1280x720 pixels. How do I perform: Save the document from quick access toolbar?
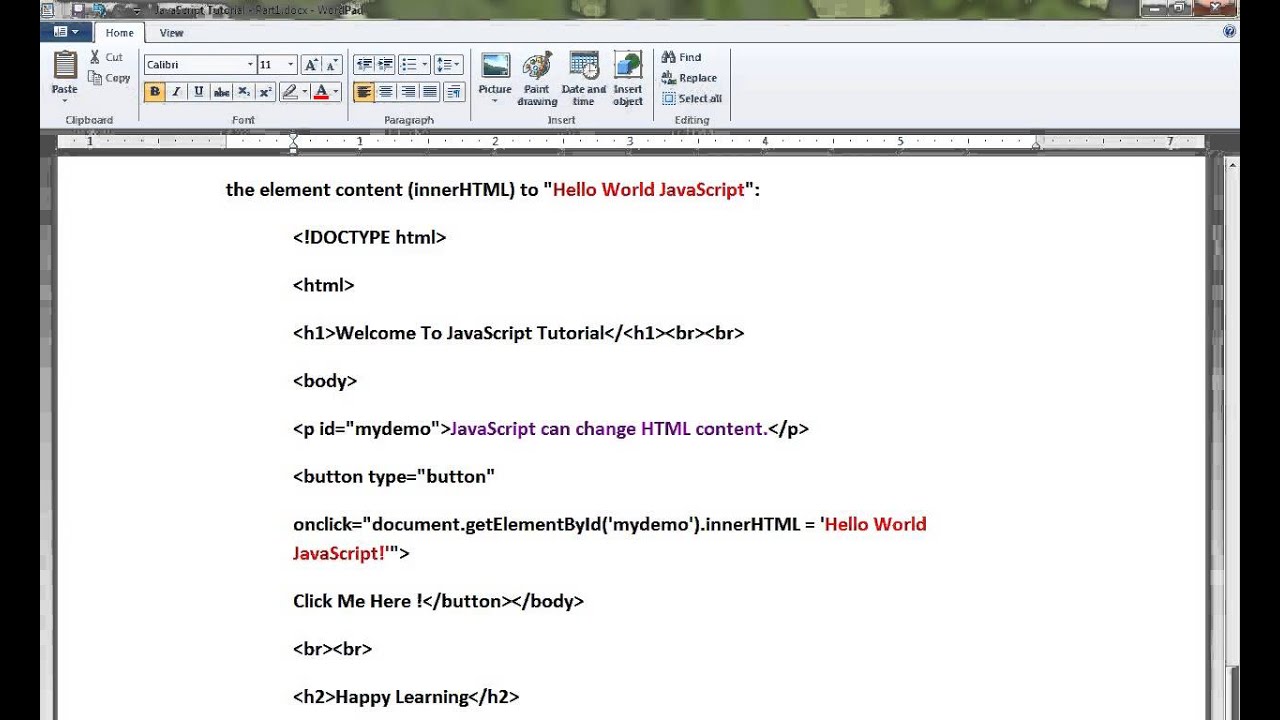coord(78,10)
